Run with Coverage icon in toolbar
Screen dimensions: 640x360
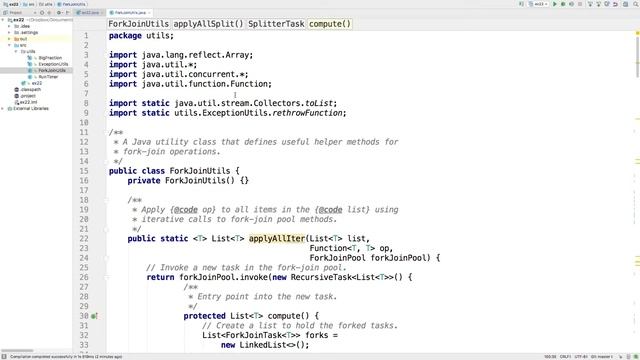click(x=571, y=4)
